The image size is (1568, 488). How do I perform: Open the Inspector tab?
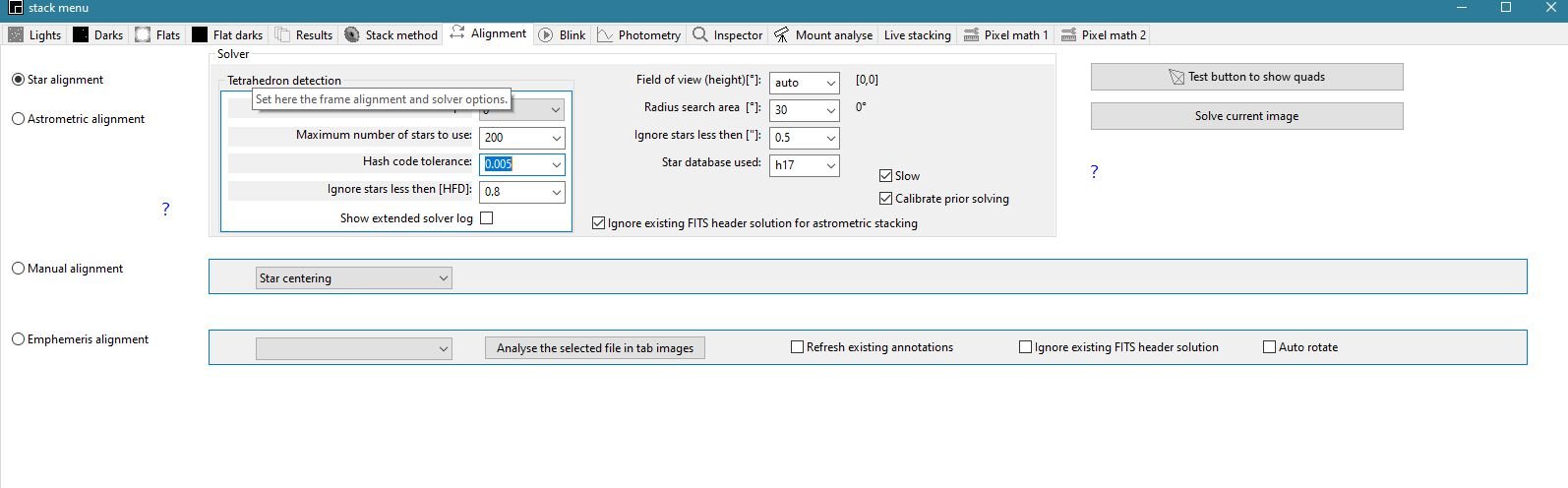(x=728, y=34)
